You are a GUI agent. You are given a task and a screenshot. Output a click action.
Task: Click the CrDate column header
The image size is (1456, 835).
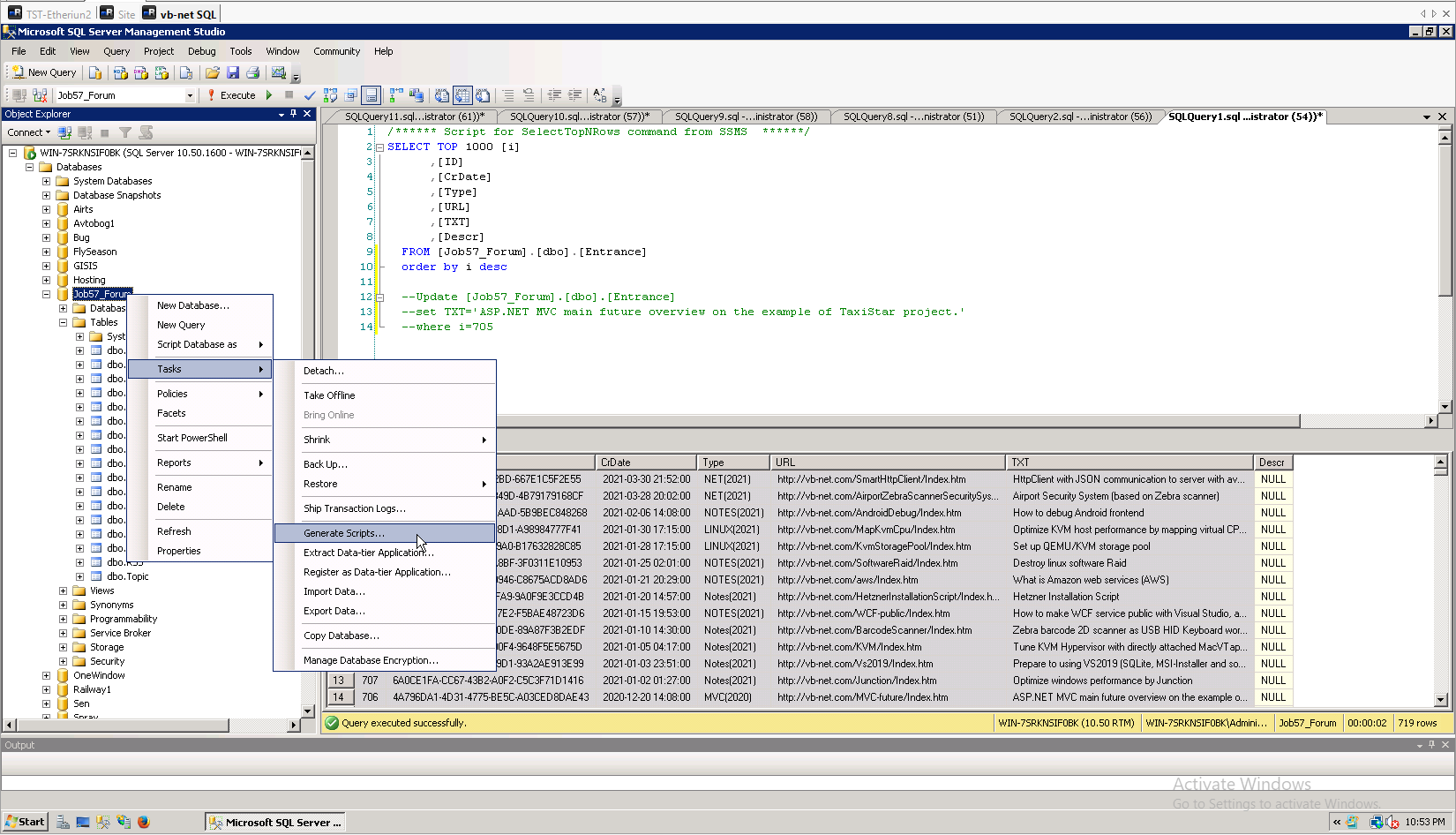click(x=647, y=463)
